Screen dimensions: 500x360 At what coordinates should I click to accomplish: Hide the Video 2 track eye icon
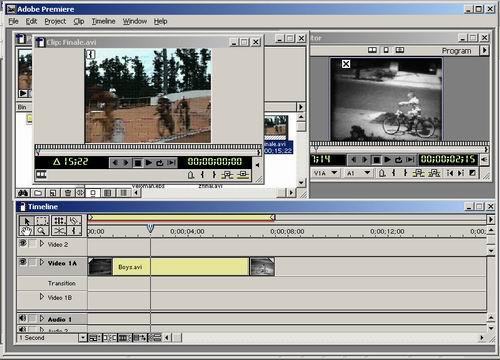tap(23, 243)
